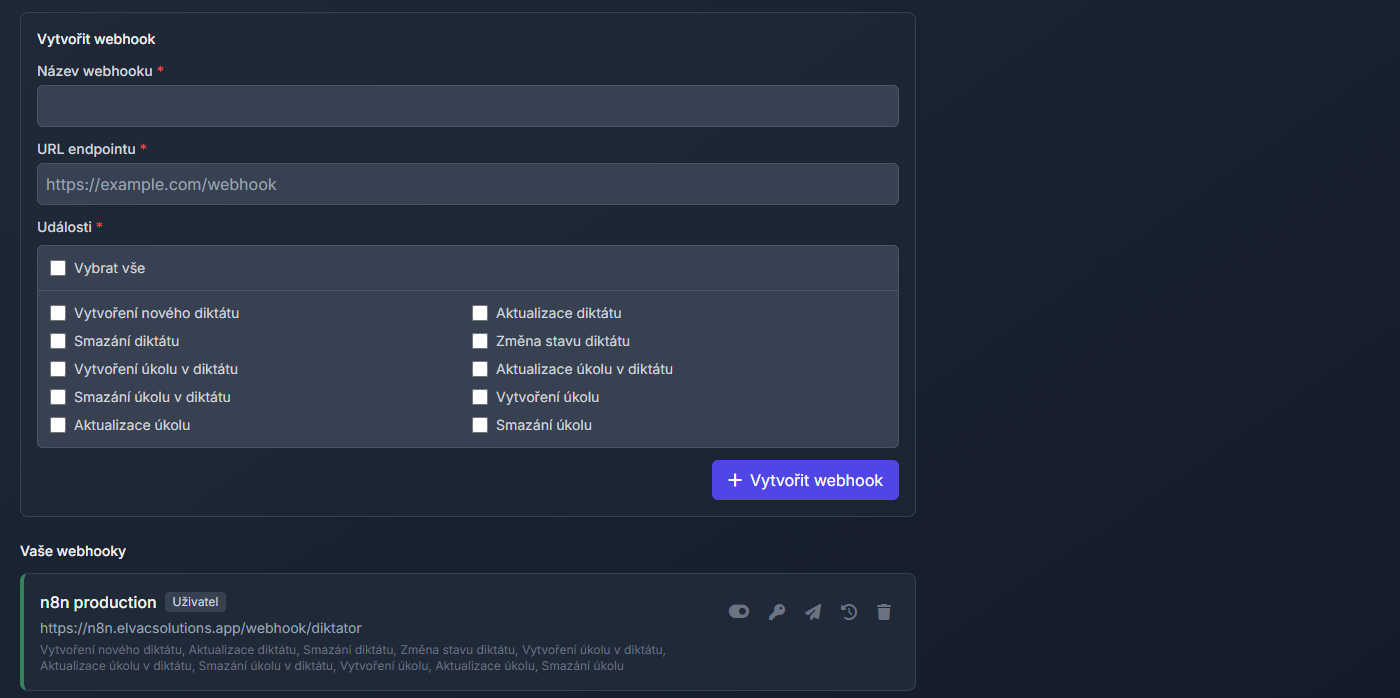The width and height of the screenshot is (1400, 698).
Task: Click the Uživatel badge on n8n production
Action: (x=195, y=602)
